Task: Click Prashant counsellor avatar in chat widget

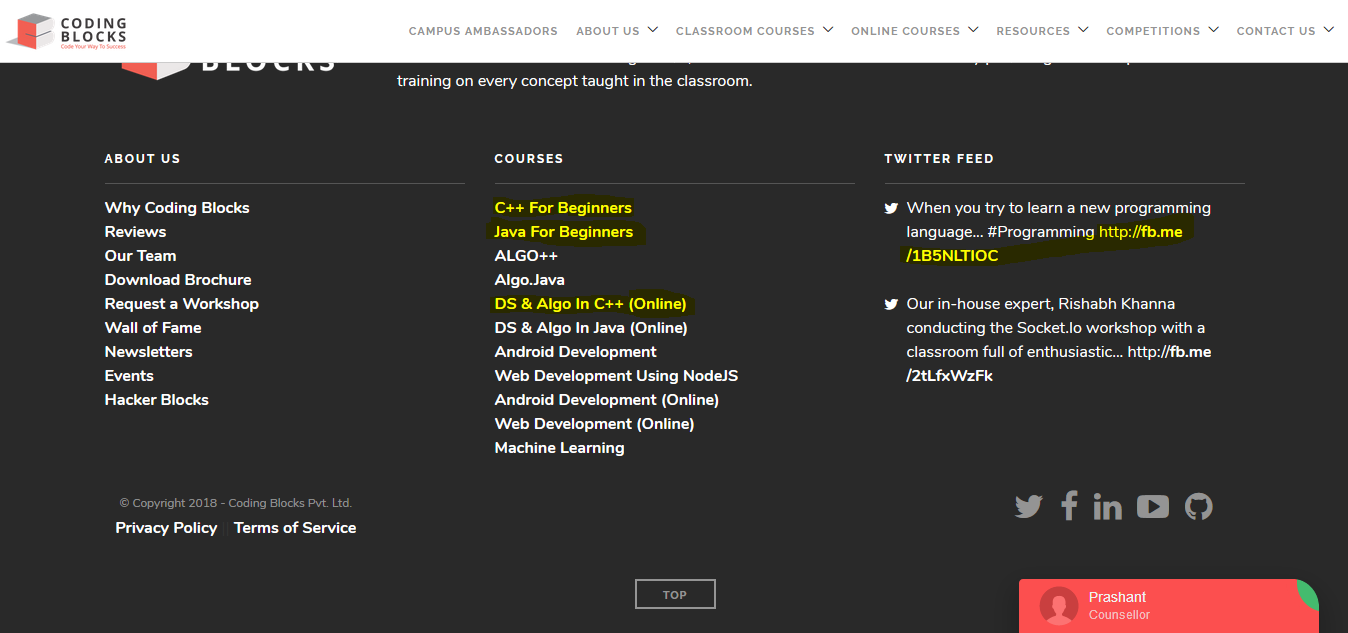Action: 1059,606
